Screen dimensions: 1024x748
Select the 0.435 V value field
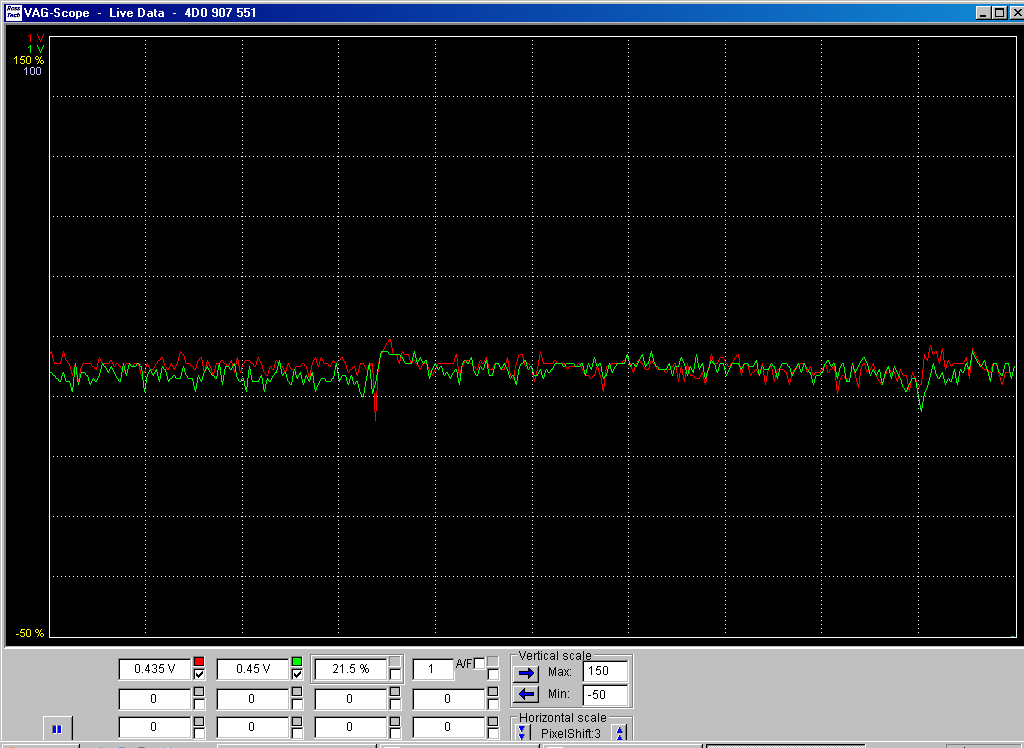click(154, 669)
